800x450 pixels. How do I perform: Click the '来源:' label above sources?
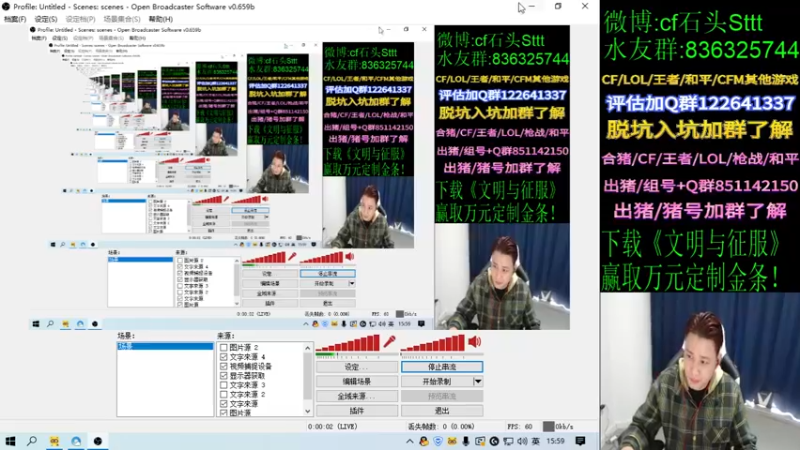pos(226,336)
